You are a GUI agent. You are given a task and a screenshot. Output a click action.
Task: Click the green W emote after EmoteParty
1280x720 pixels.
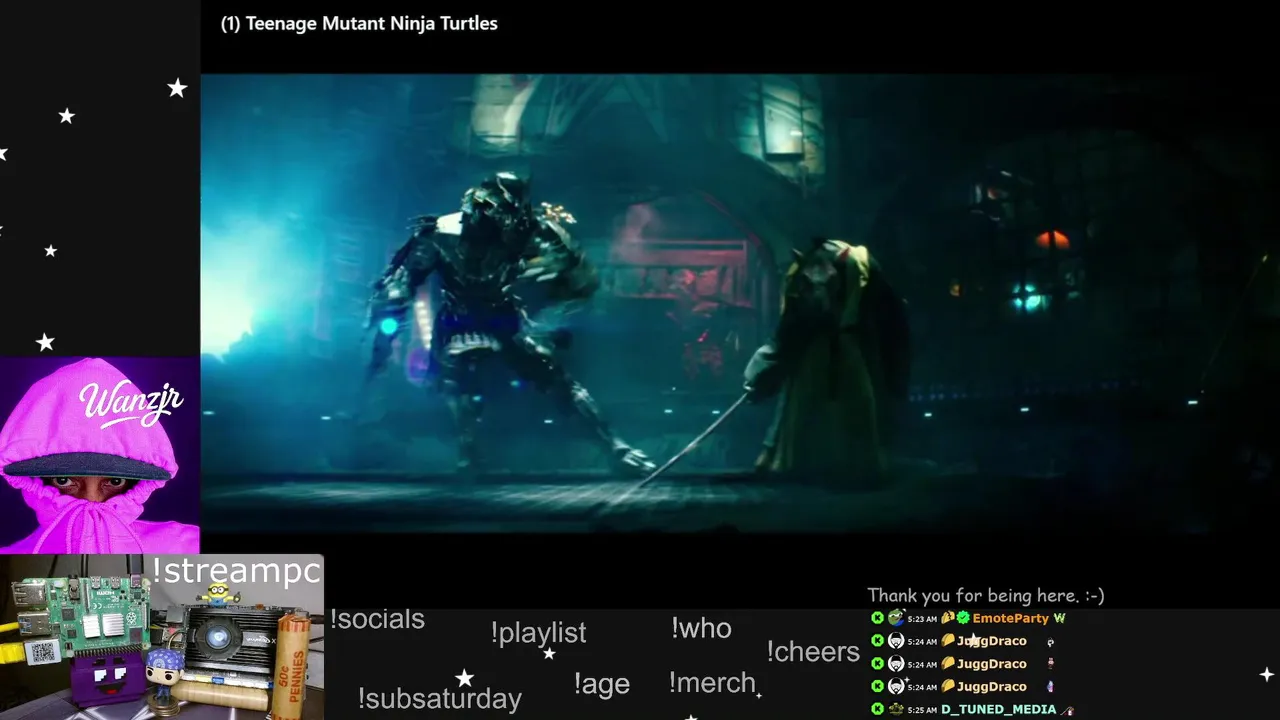(1060, 618)
